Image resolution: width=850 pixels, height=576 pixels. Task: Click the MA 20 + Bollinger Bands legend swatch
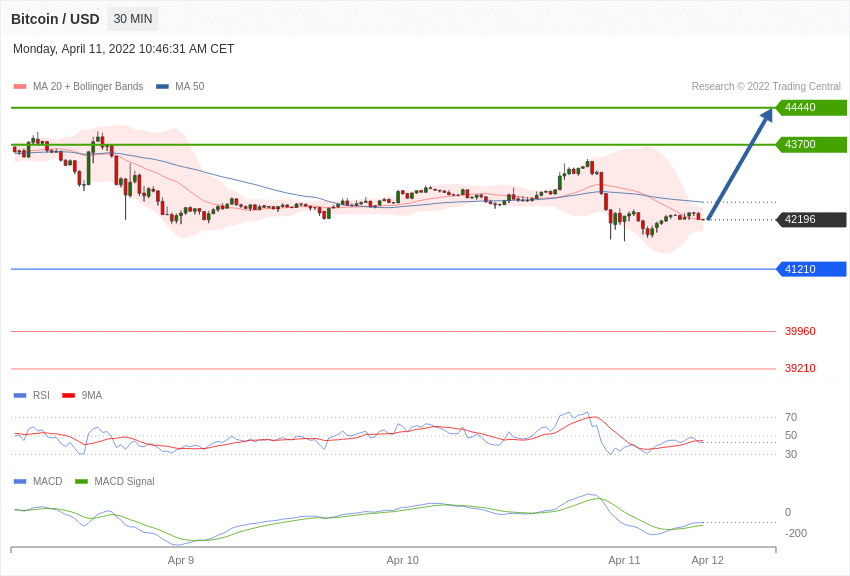[20, 87]
